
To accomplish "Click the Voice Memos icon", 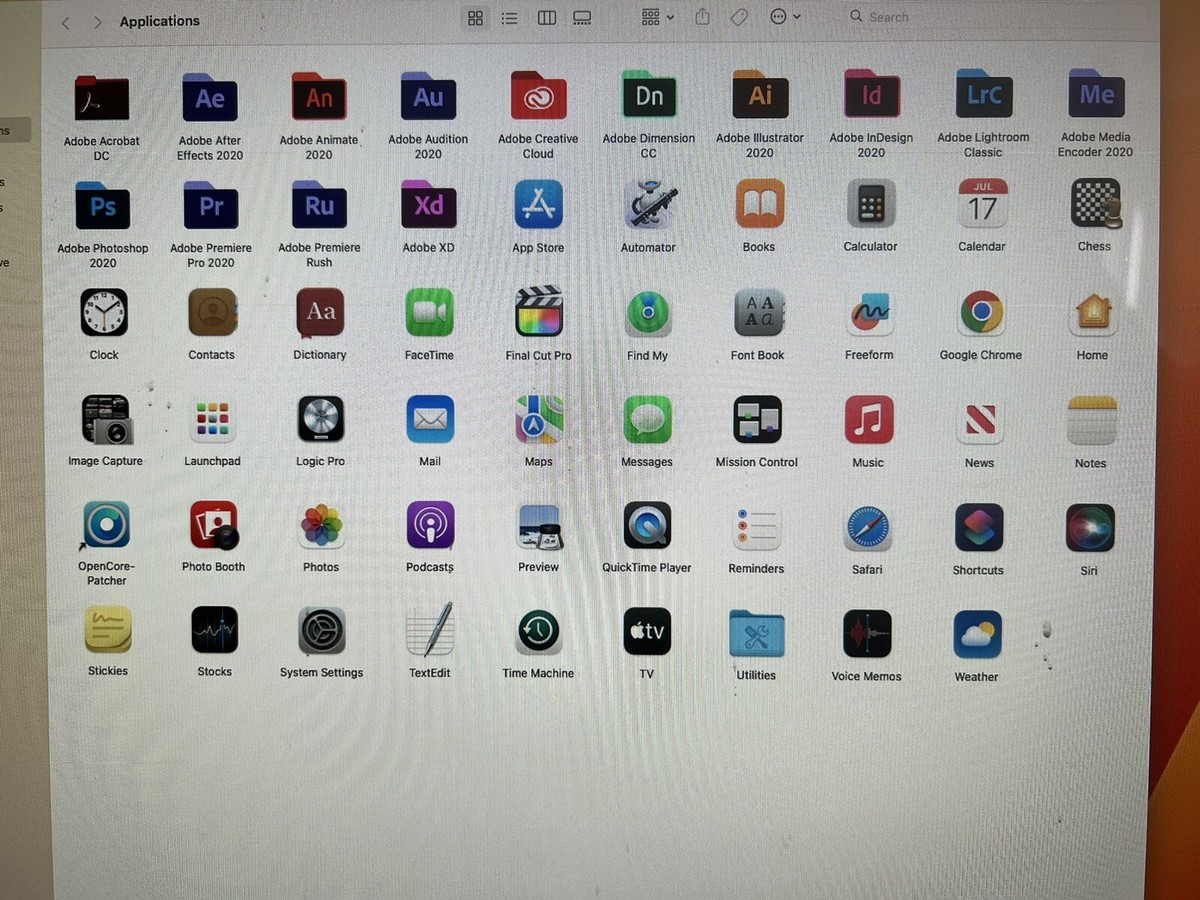I will 867,634.
